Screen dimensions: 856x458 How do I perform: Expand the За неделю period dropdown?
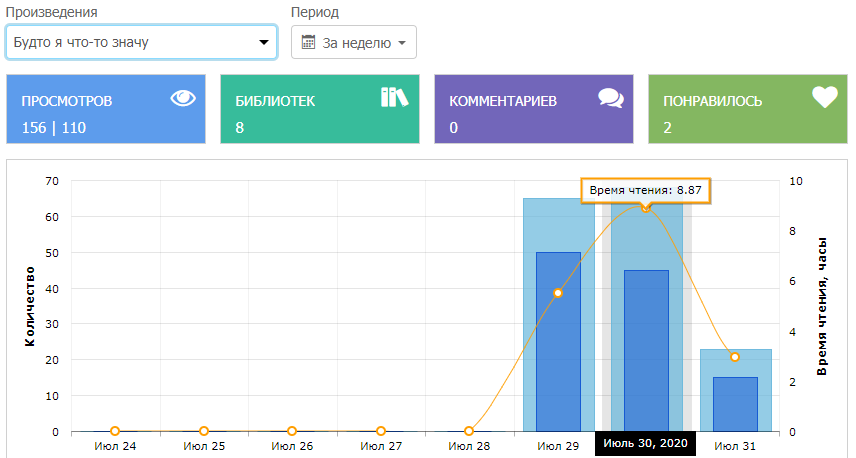[x=354, y=43]
